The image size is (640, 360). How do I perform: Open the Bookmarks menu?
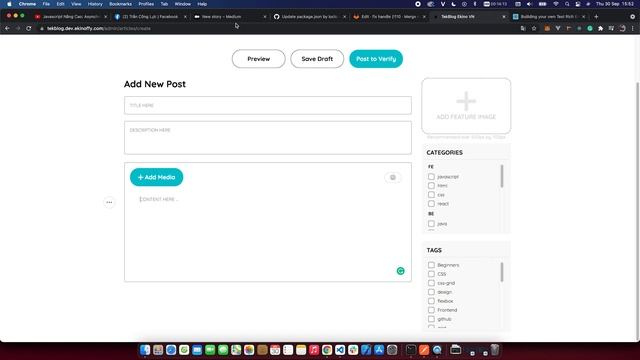(x=120, y=4)
